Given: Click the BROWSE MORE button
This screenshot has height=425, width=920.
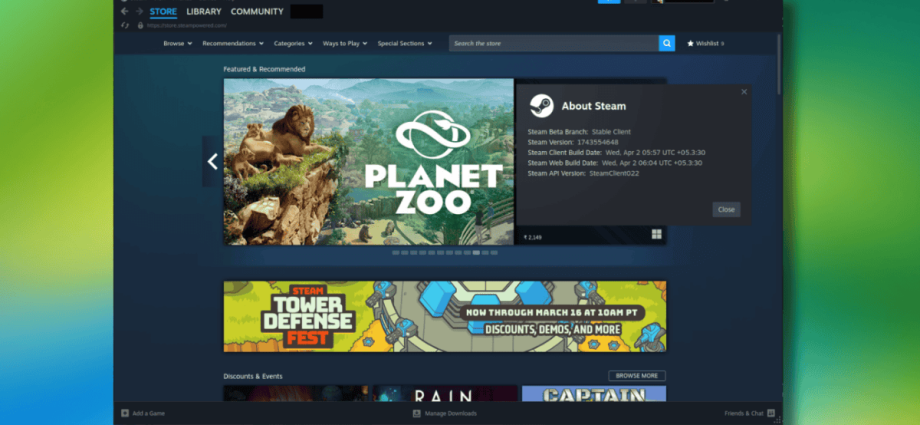Looking at the screenshot, I should coord(637,376).
